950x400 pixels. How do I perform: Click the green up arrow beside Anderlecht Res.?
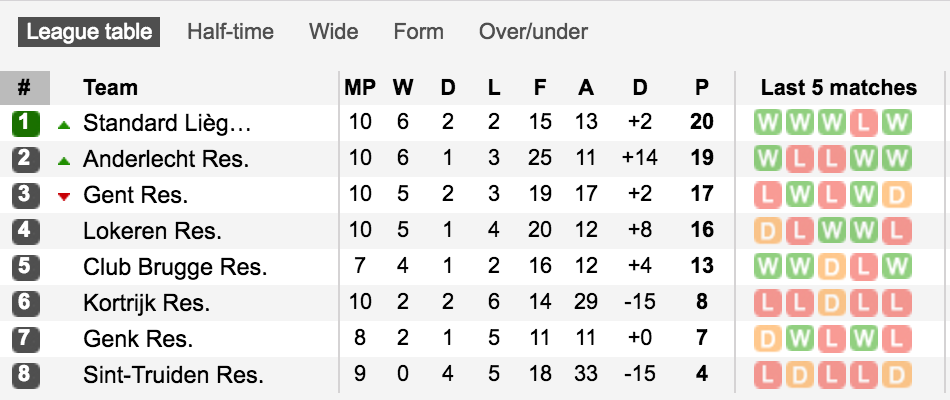click(64, 161)
